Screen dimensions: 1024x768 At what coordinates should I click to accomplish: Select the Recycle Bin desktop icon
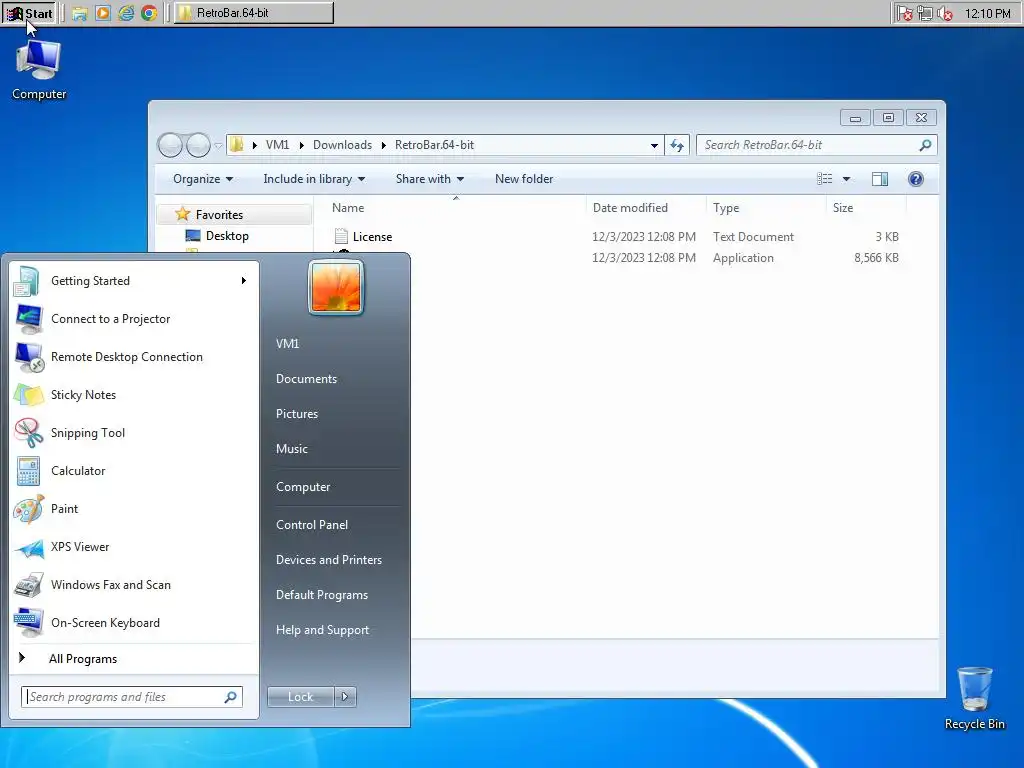974,698
